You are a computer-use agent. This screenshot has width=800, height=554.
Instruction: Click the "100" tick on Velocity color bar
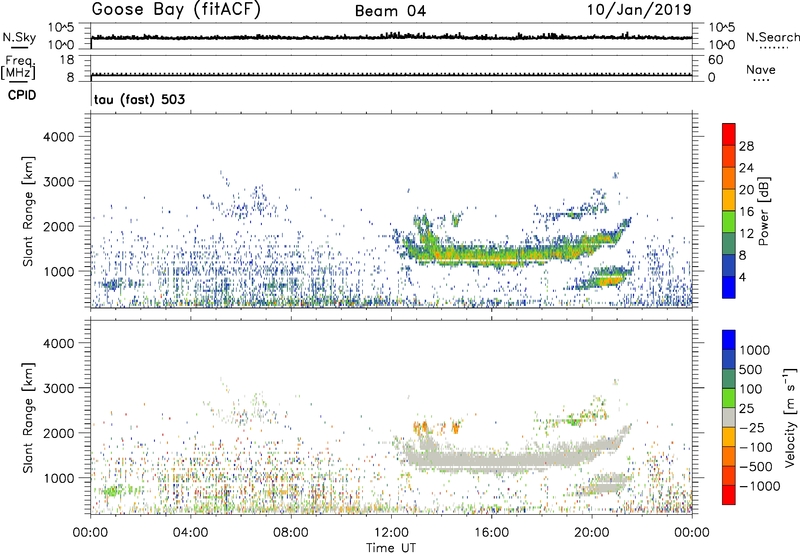click(749, 389)
